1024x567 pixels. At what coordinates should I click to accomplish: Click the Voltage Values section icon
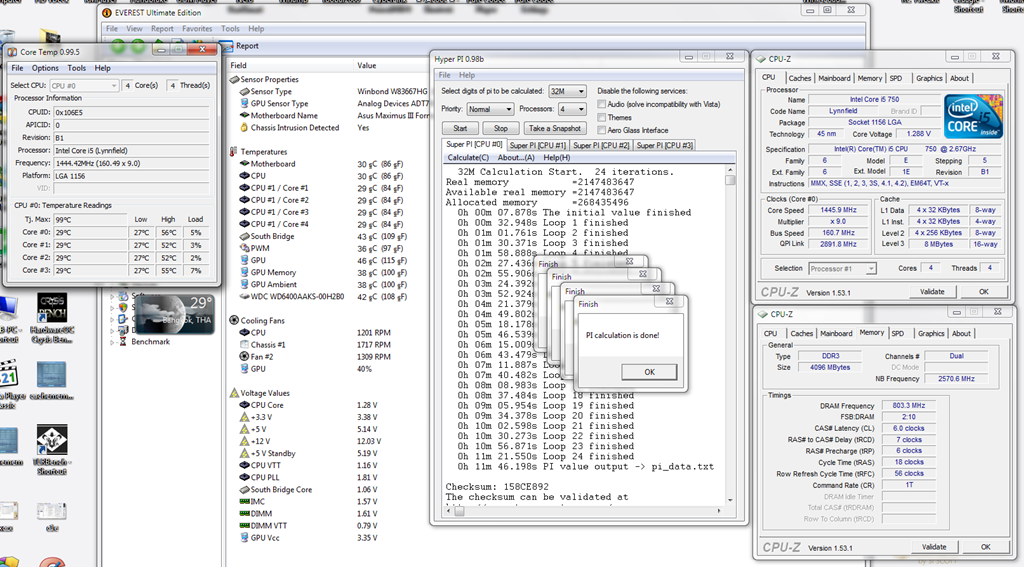click(x=234, y=393)
